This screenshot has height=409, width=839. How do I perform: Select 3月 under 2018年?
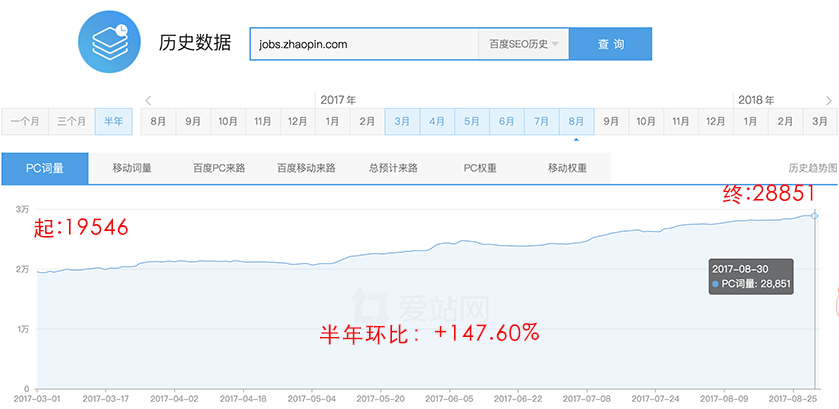pyautogui.click(x=820, y=122)
